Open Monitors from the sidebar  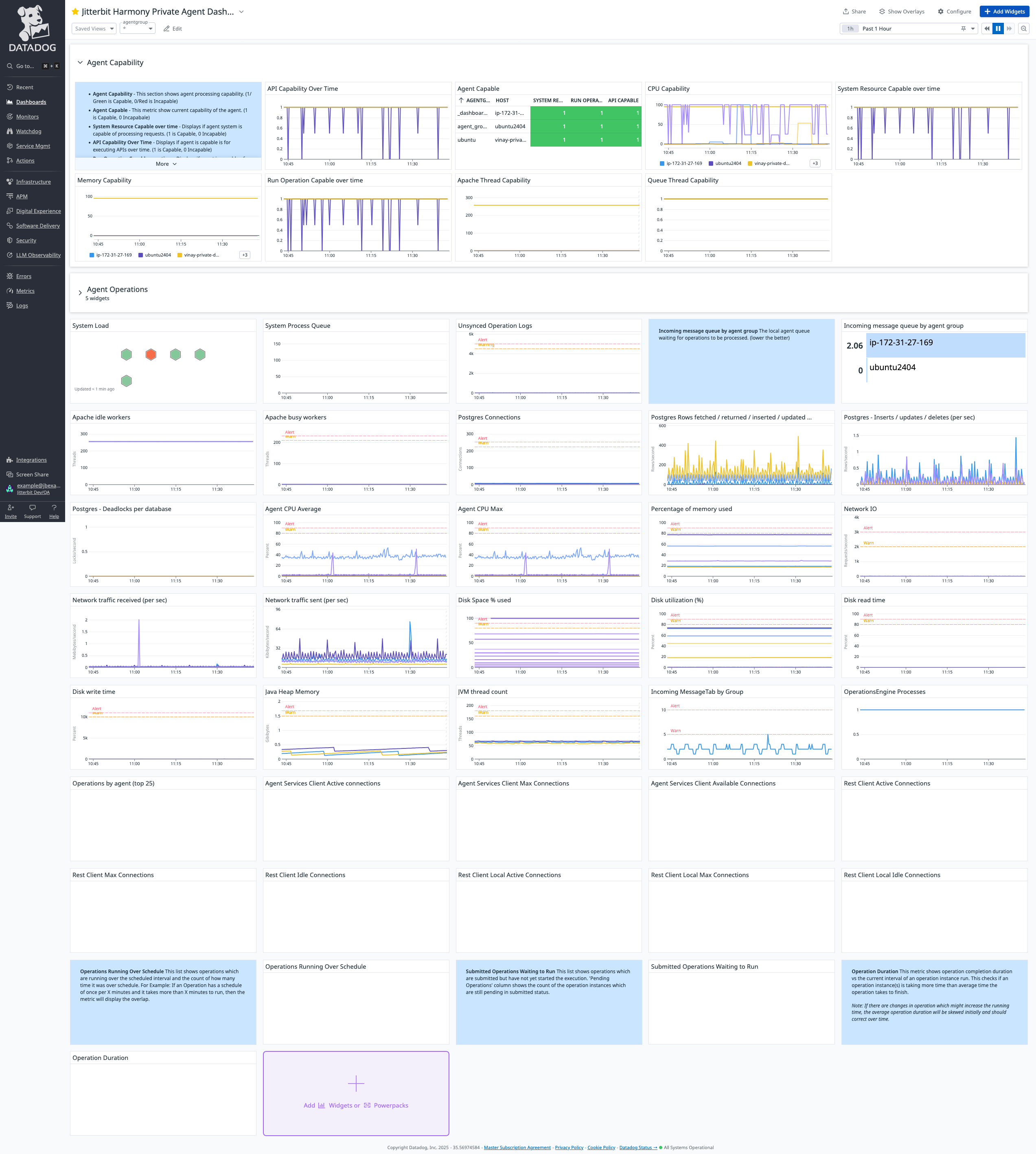(27, 116)
